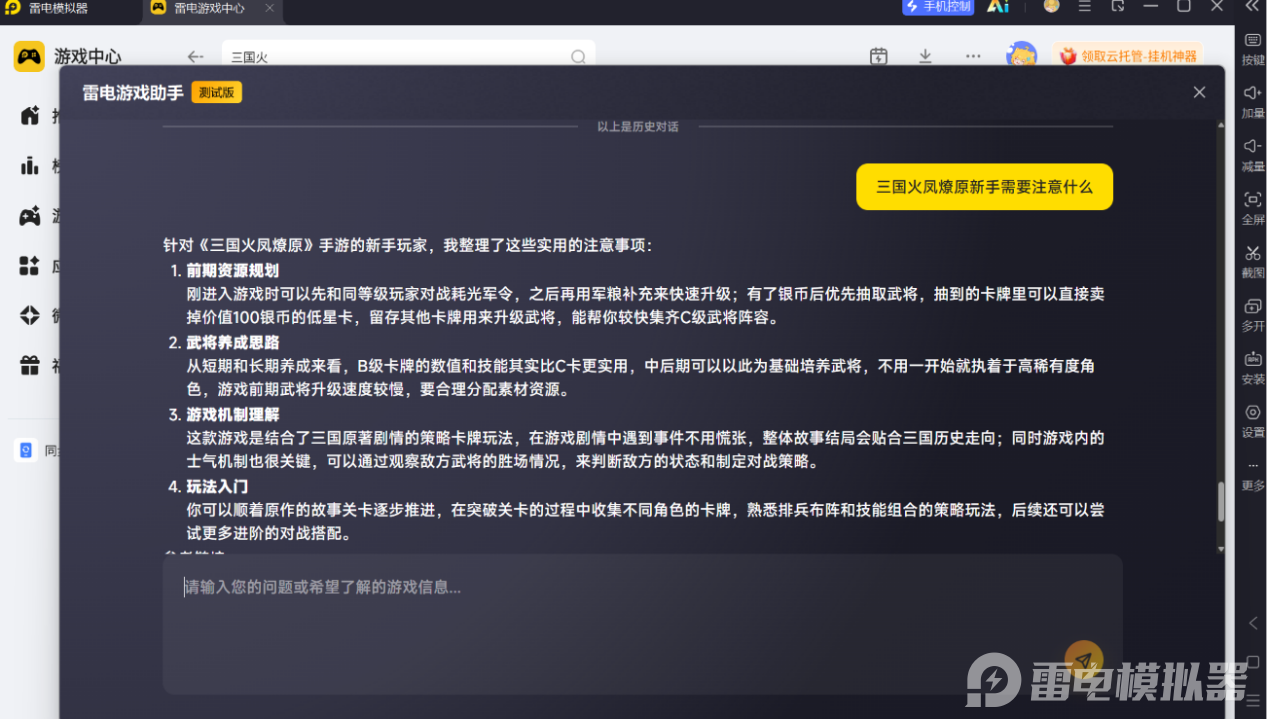Click the Android back arrow in sidebar
Viewport: 1267px width, 719px height.
pos(1253,623)
